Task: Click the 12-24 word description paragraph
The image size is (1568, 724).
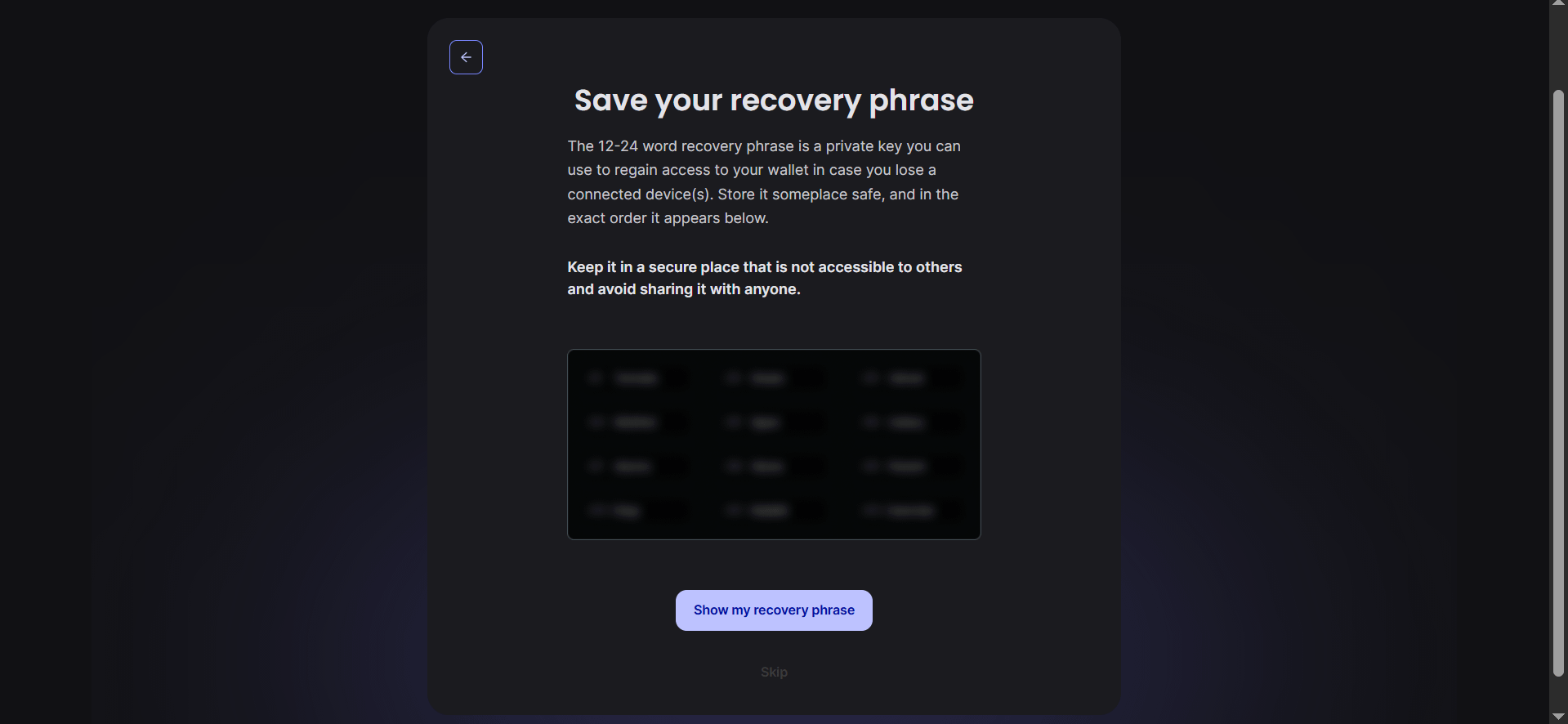Action: click(x=764, y=182)
